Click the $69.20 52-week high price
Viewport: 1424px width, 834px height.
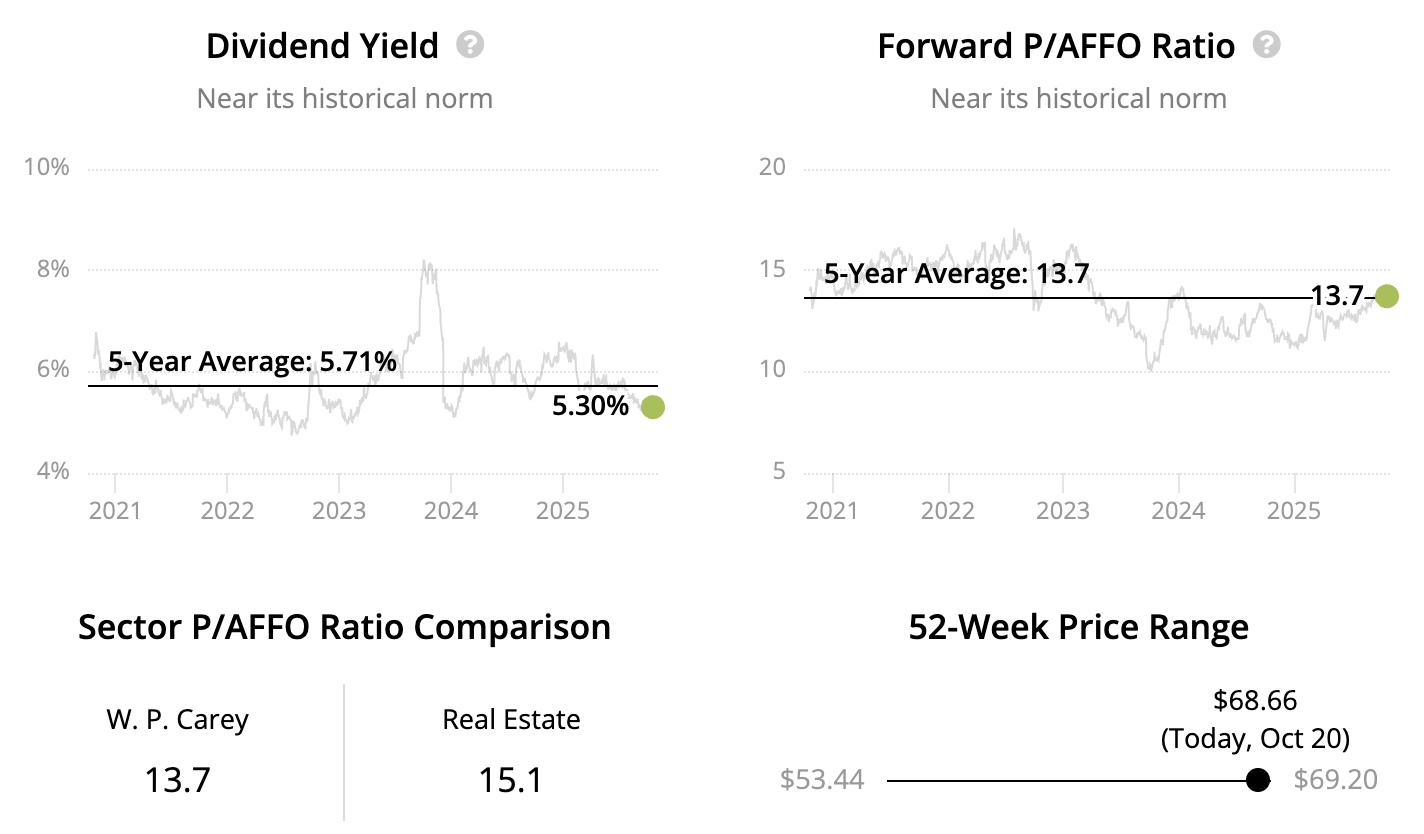click(1335, 780)
